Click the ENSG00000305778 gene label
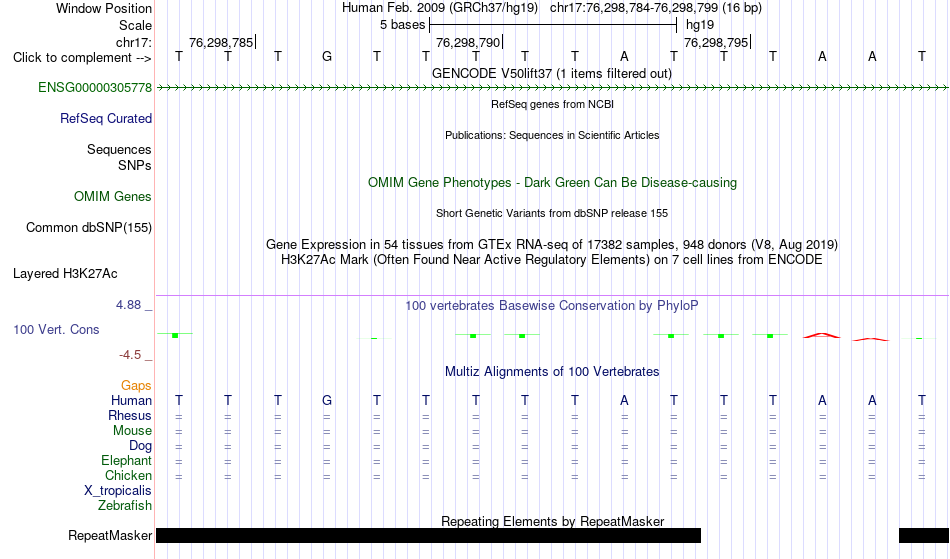 coord(95,88)
